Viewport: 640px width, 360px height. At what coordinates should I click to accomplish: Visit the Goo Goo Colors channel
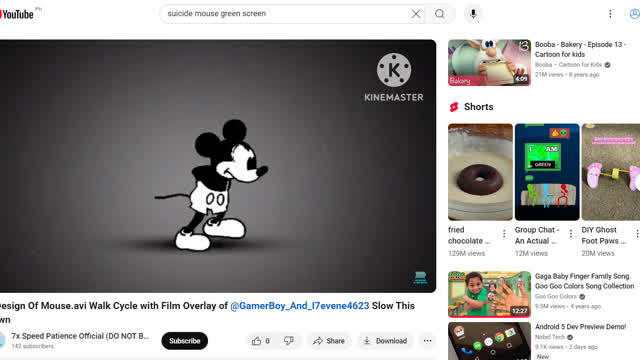(x=556, y=296)
